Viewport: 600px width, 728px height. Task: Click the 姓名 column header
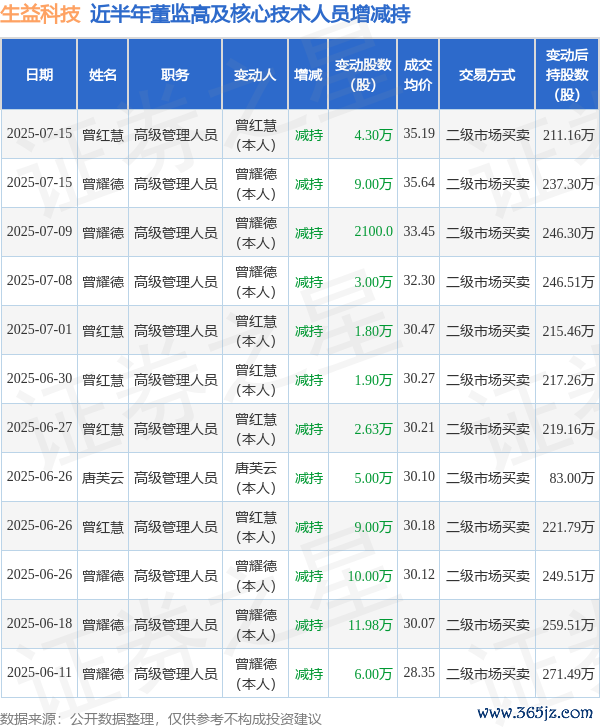(x=103, y=75)
